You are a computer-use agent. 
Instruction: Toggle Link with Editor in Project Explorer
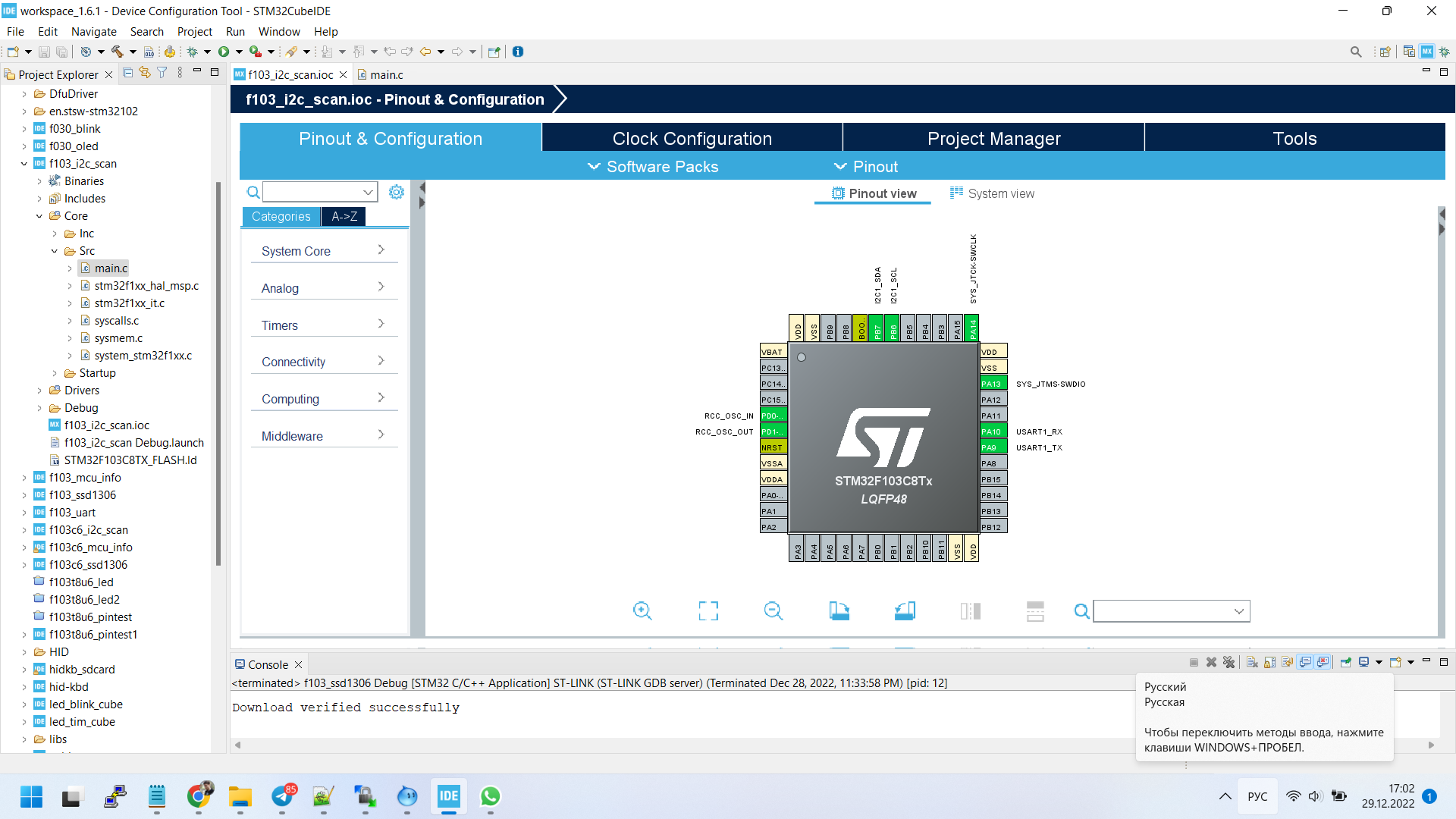[x=145, y=73]
